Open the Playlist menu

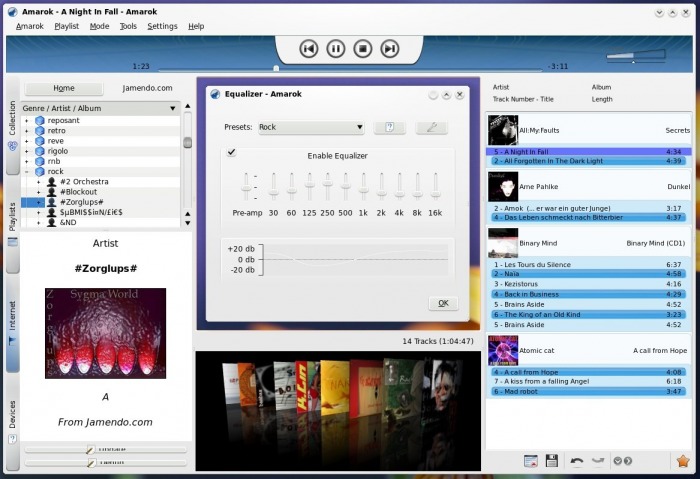coord(67,26)
